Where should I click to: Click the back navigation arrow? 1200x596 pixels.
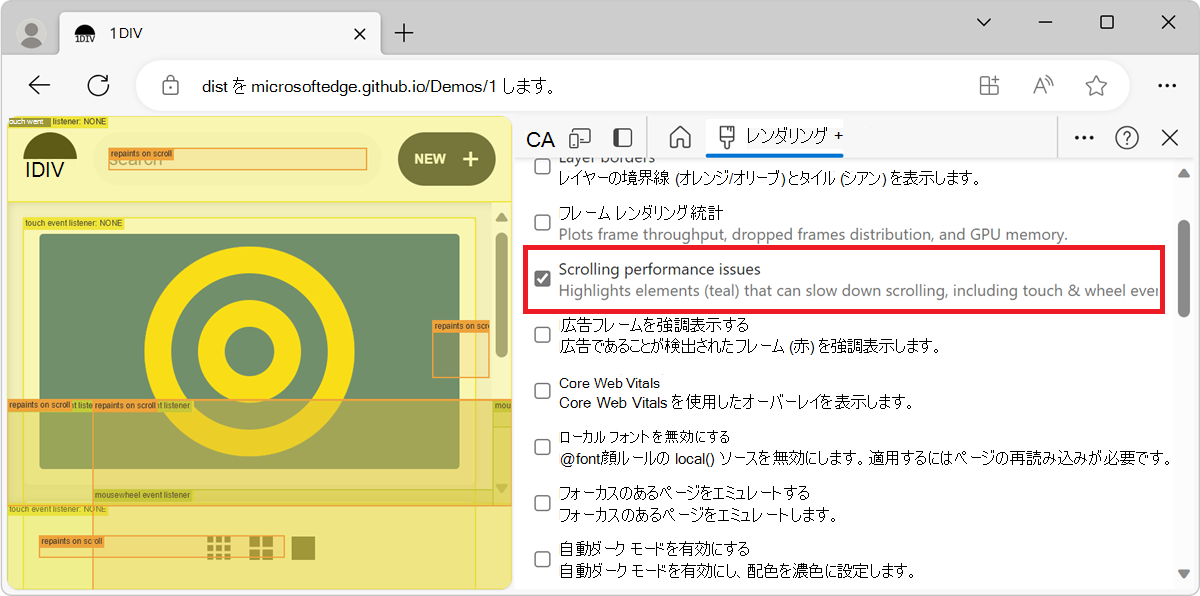click(x=39, y=85)
